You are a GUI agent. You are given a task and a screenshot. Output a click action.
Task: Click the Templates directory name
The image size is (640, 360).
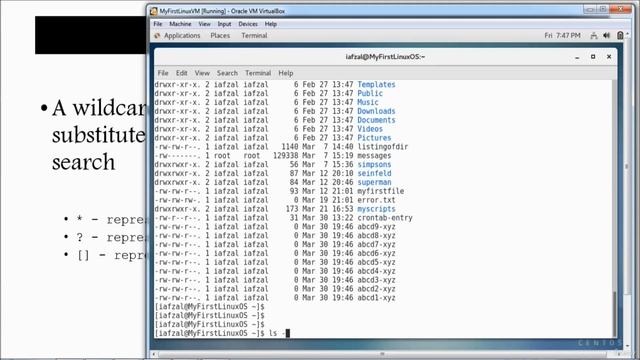click(x=376, y=84)
